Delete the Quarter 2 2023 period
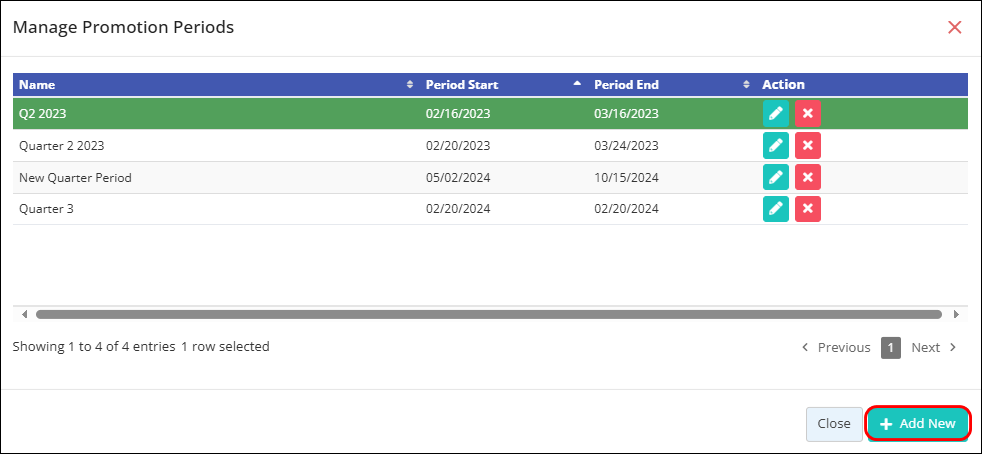982x454 pixels. click(808, 146)
